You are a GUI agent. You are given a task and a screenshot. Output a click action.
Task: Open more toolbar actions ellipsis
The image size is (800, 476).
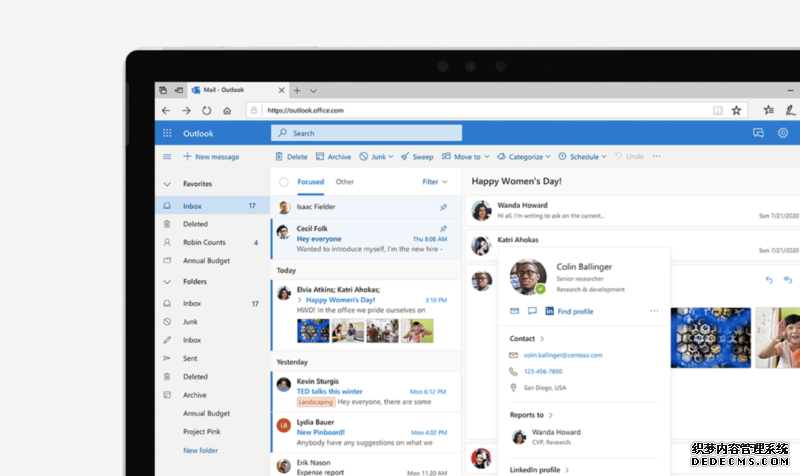[x=657, y=157]
